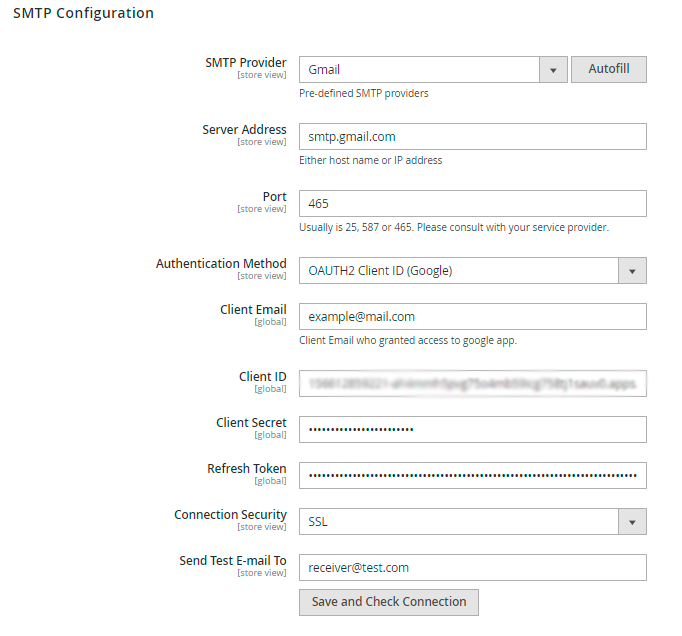Expand the Authentication Method dropdown
The width and height of the screenshot is (682, 636).
tap(472, 271)
